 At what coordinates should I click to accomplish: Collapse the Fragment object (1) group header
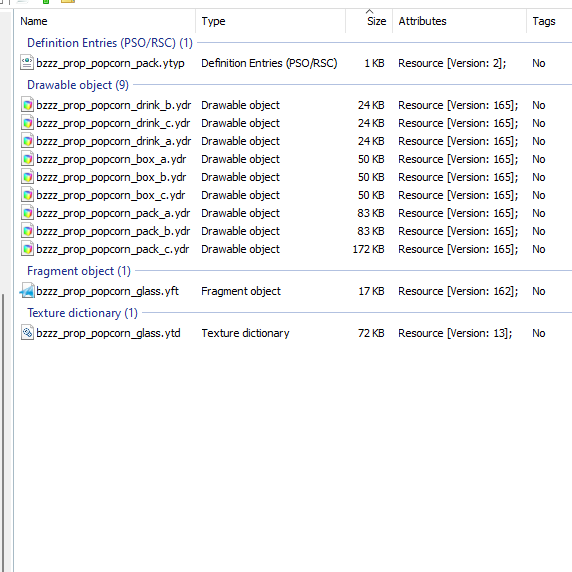[x=79, y=271]
